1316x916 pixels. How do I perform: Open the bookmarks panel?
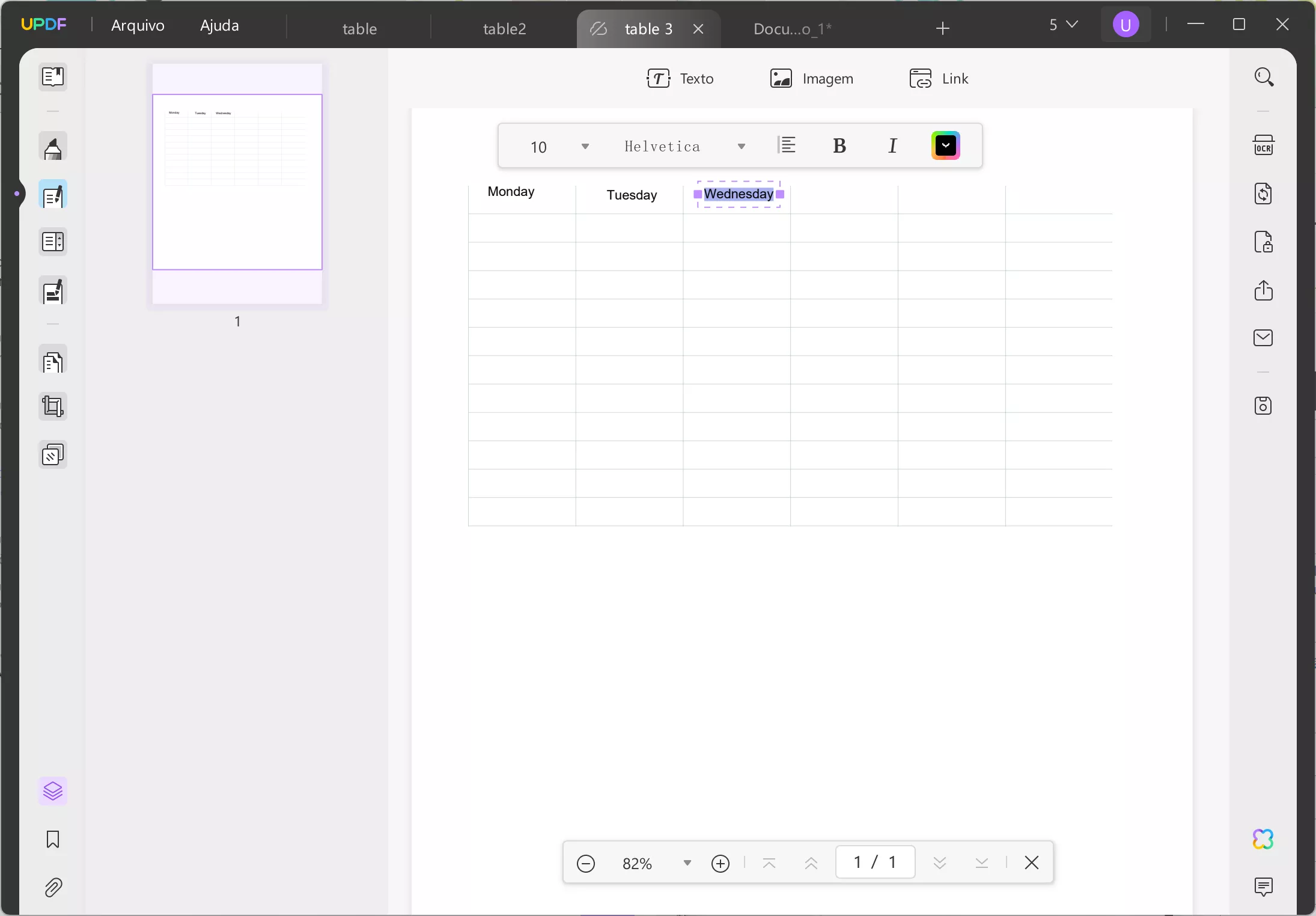click(x=53, y=839)
